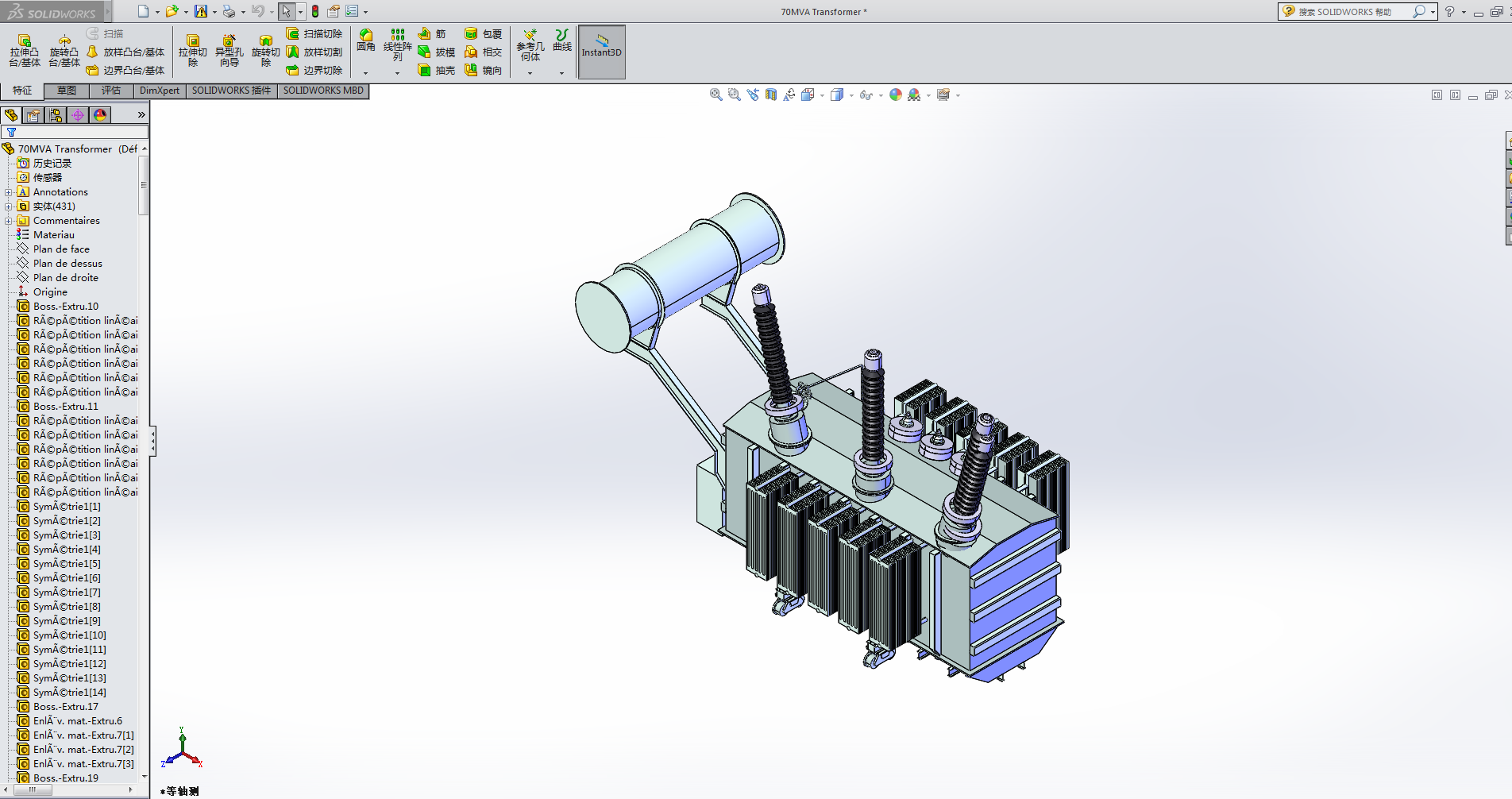Screen dimensions: 1512x799
Task: Expand the 实体(431) solid bodies folder
Action: [x=9, y=207]
